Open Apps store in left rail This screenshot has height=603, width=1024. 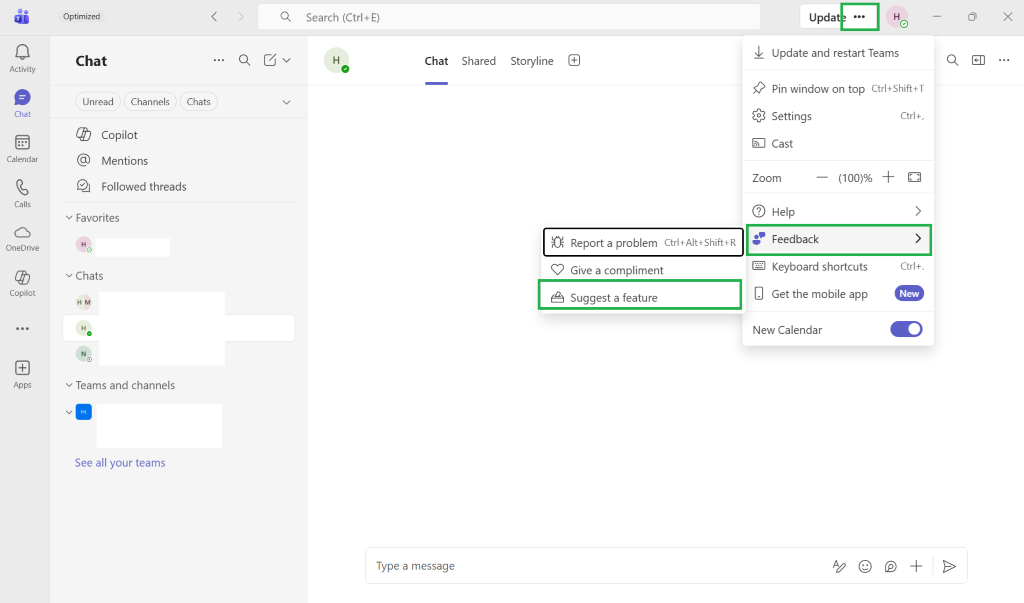[22, 374]
